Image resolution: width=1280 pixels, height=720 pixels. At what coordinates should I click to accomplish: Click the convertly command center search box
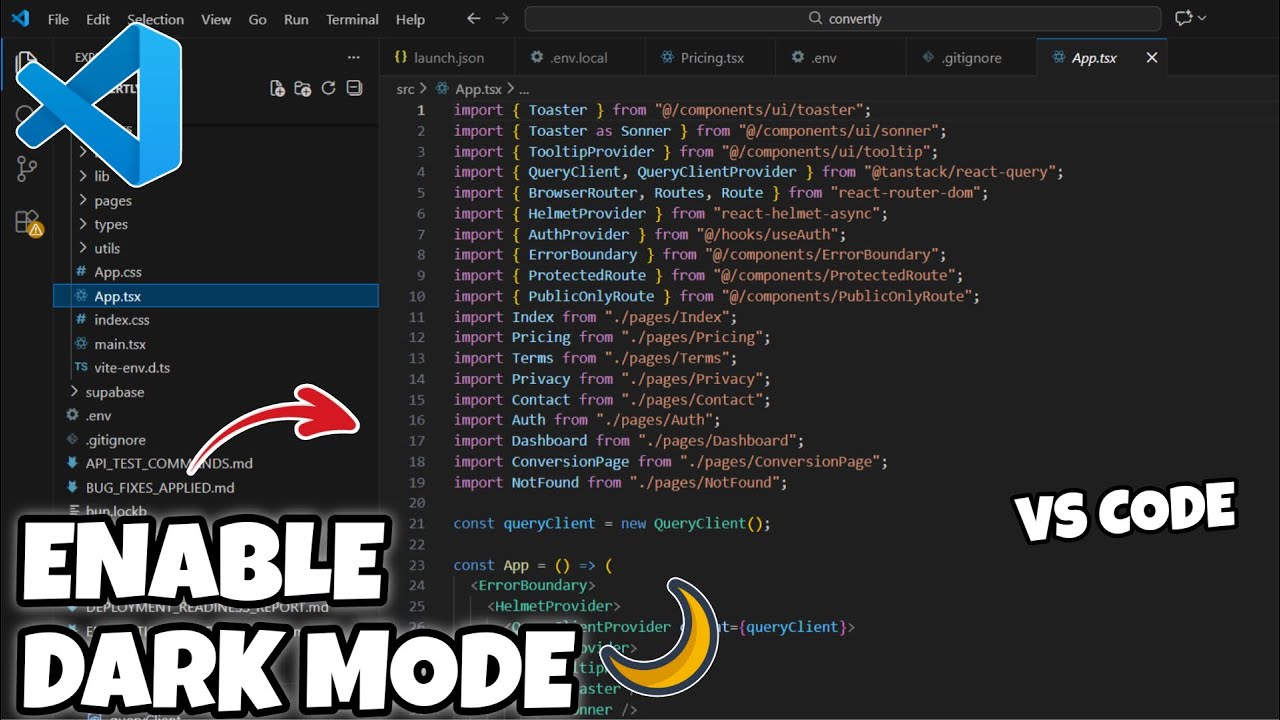843,19
